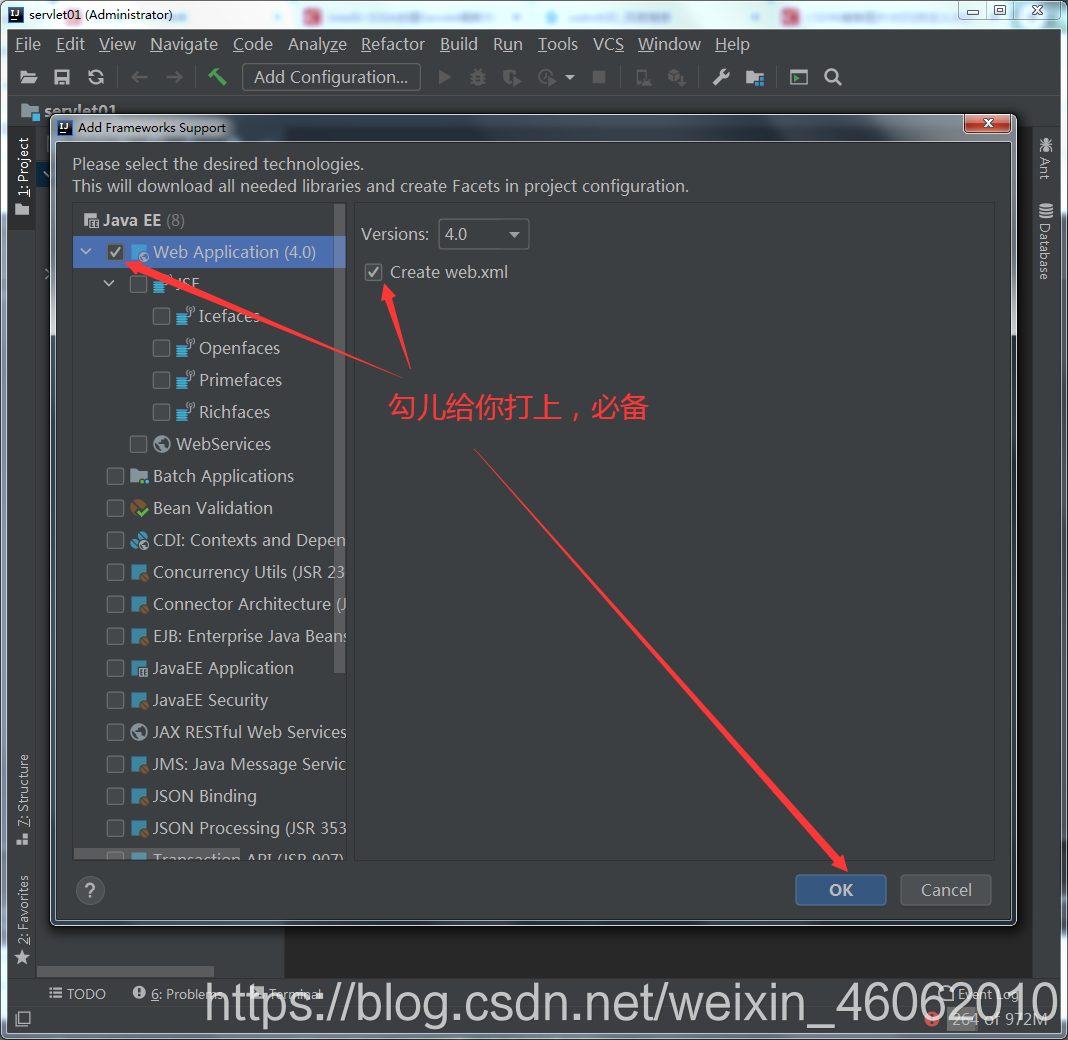Image resolution: width=1068 pixels, height=1040 pixels.
Task: Click the Run play icon in toolbar
Action: pos(445,77)
